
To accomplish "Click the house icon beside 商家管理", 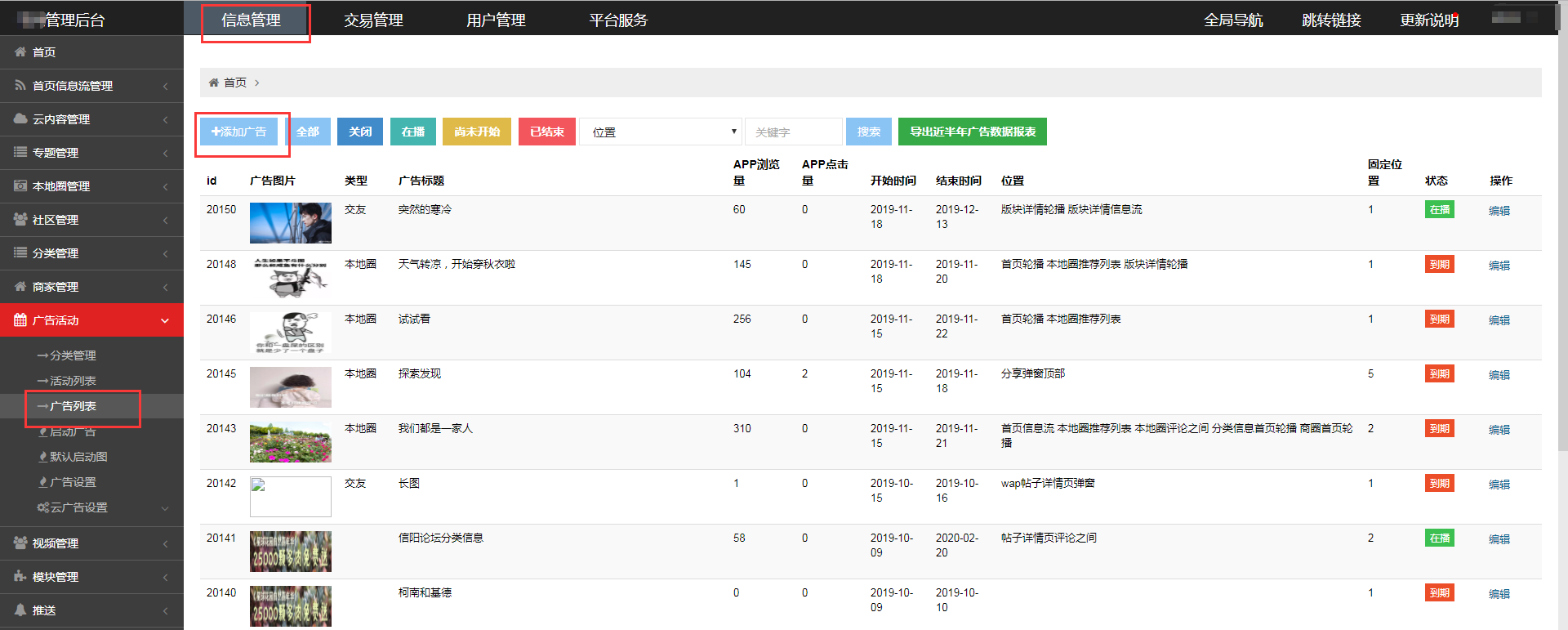I will point(20,286).
